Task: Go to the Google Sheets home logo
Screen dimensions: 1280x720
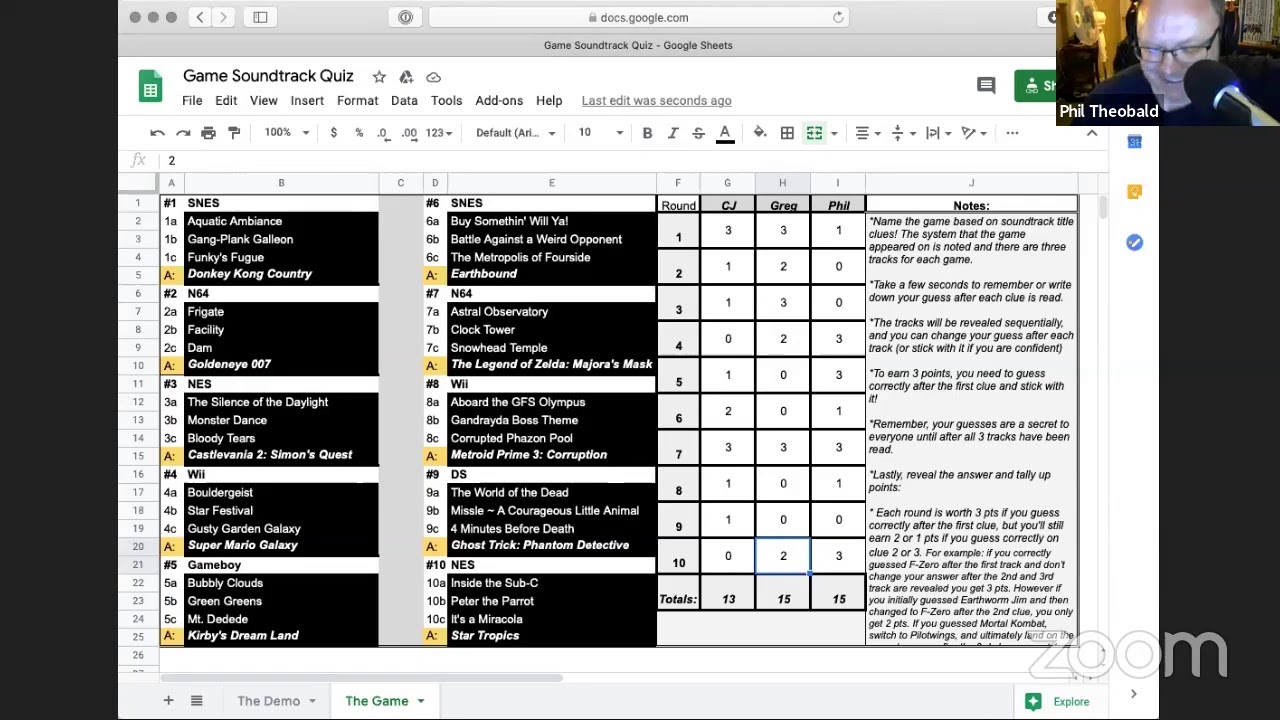Action: pyautogui.click(x=150, y=87)
